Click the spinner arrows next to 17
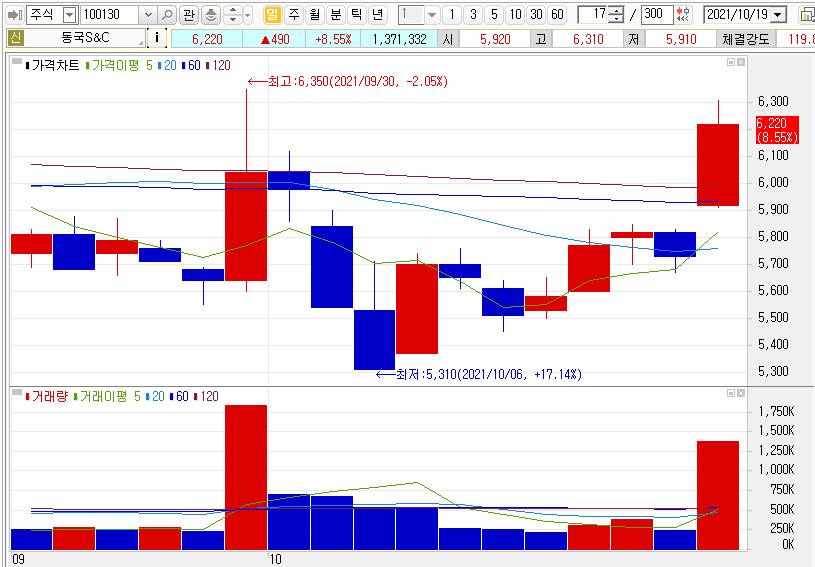The height and width of the screenshot is (567, 815). (x=616, y=15)
